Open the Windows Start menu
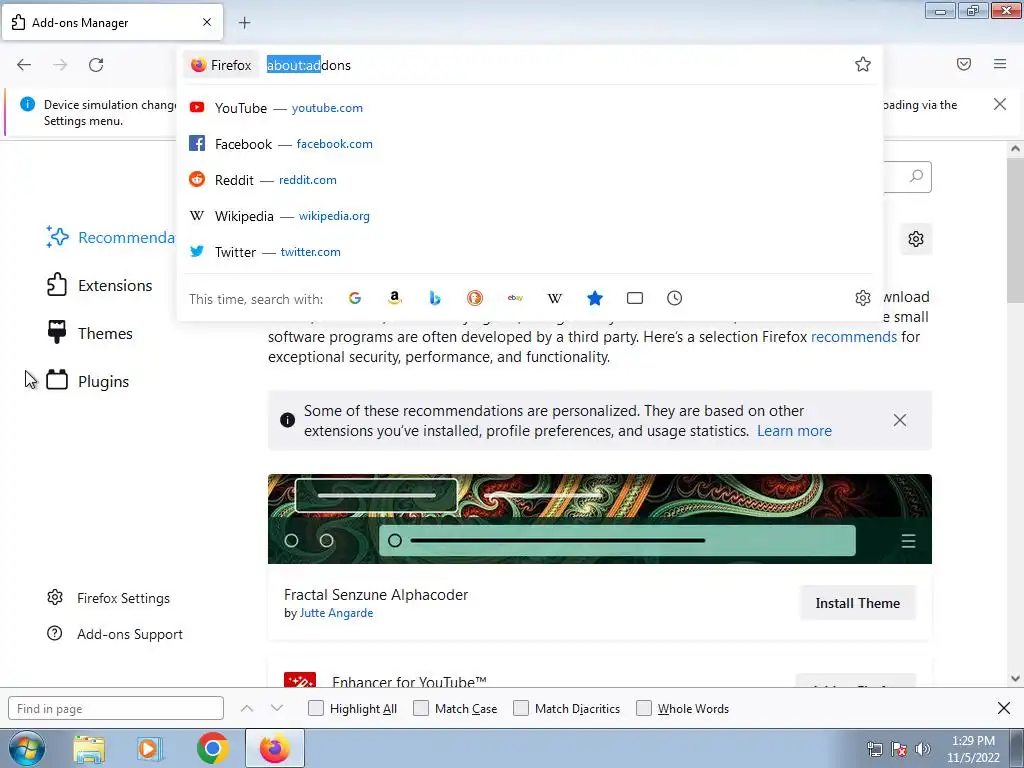This screenshot has height=768, width=1024. pyautogui.click(x=26, y=748)
